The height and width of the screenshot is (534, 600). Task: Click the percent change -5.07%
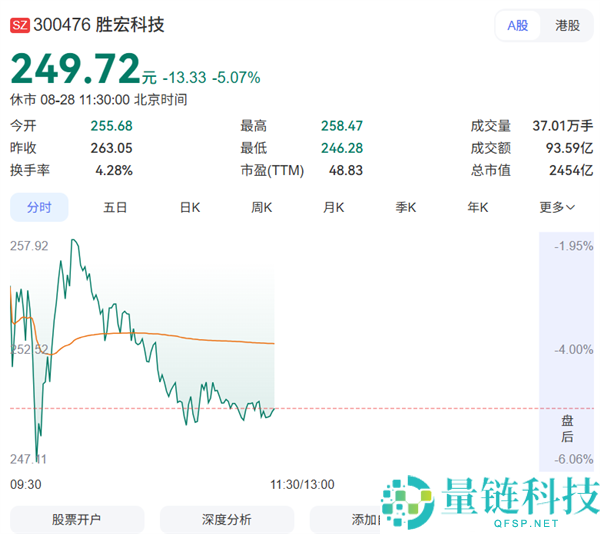coord(236,78)
